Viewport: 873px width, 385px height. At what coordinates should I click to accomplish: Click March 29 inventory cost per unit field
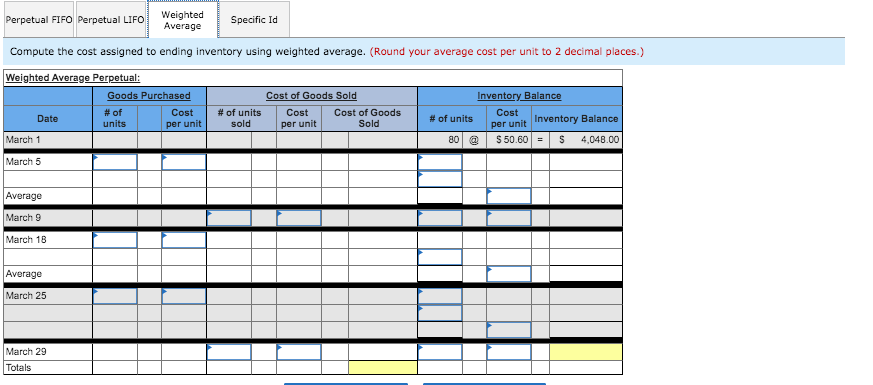coord(509,352)
